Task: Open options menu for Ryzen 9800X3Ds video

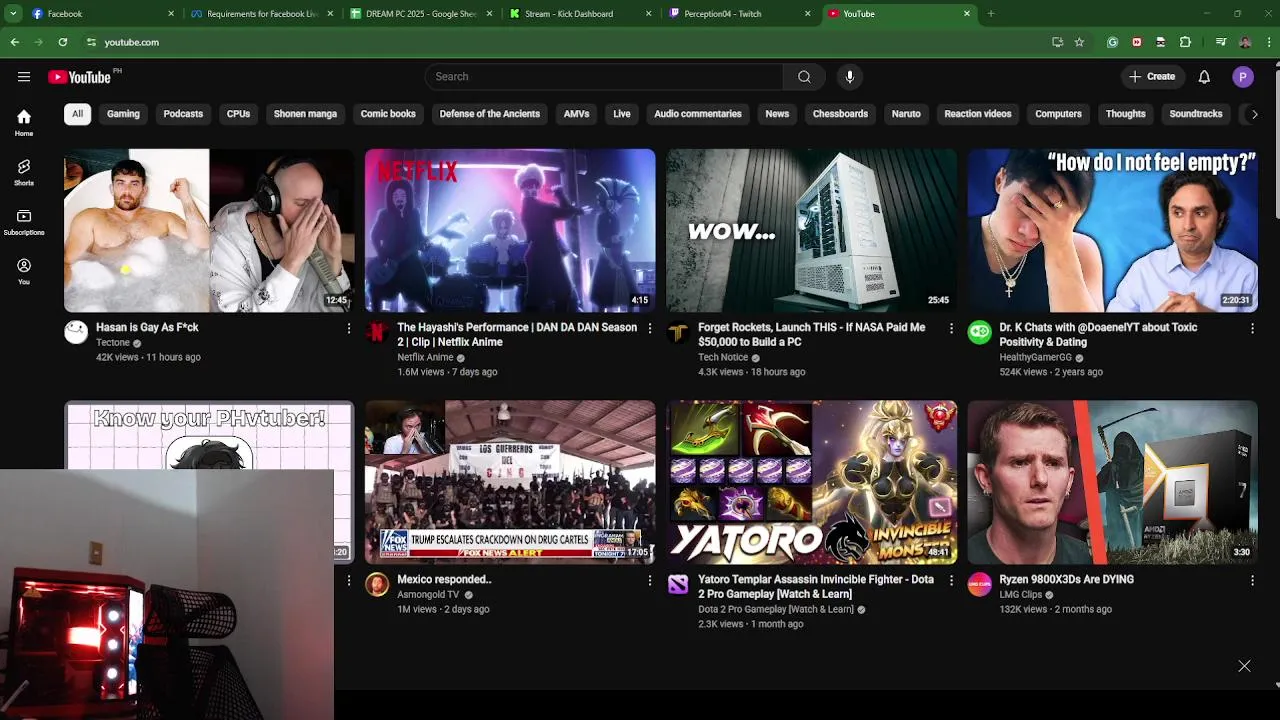Action: (x=1252, y=580)
